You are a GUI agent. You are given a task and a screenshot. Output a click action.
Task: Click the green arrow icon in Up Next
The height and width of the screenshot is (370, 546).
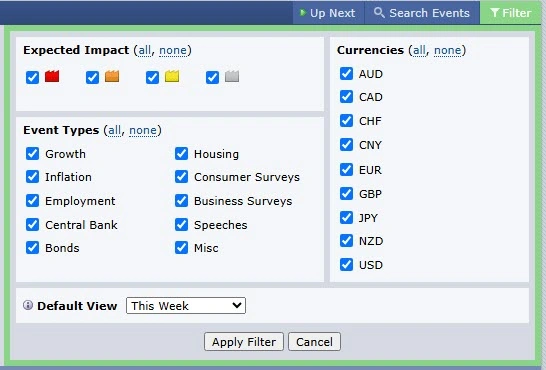(303, 13)
